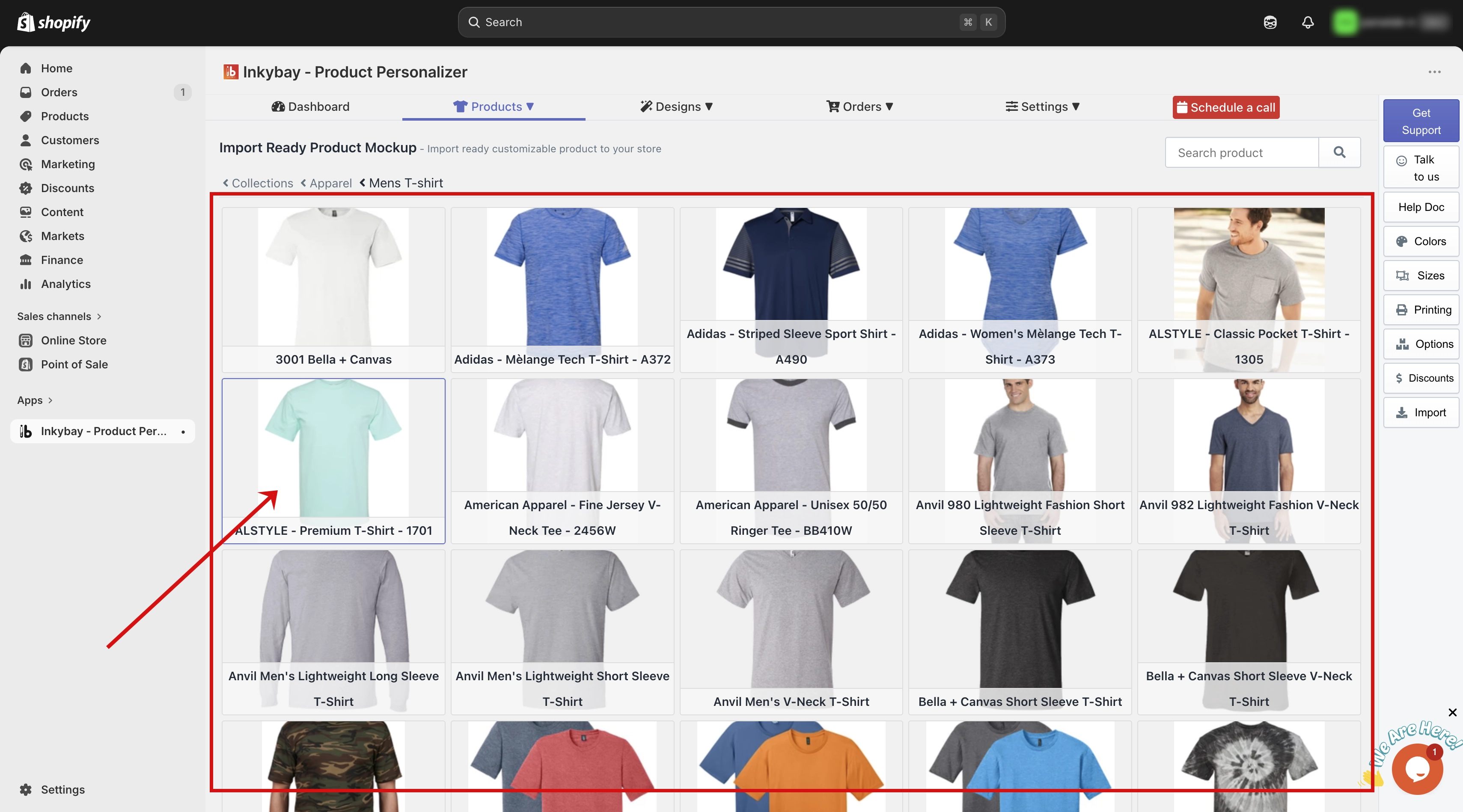Open the Printing options panel
Viewport: 1463px width, 812px height.
pyautogui.click(x=1421, y=309)
